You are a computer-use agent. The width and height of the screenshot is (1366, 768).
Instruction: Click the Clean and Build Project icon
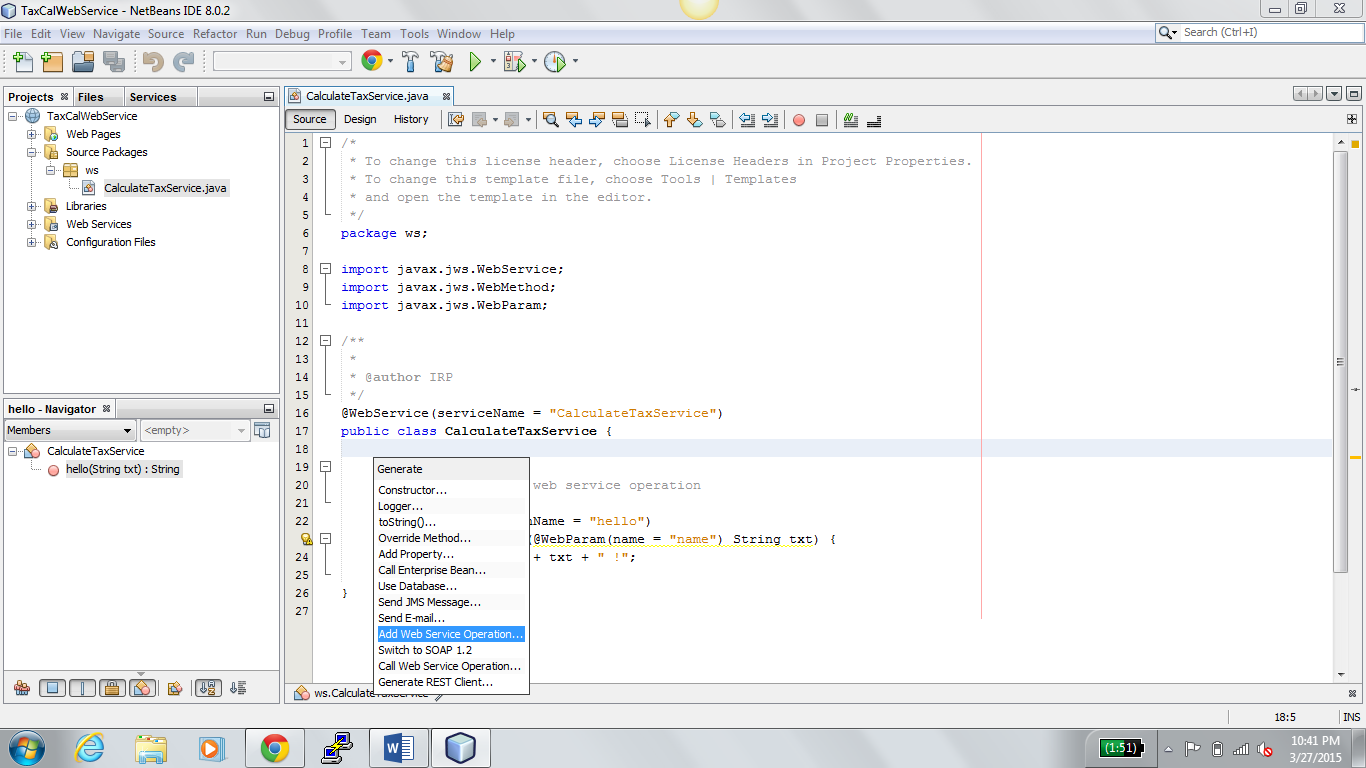point(442,62)
